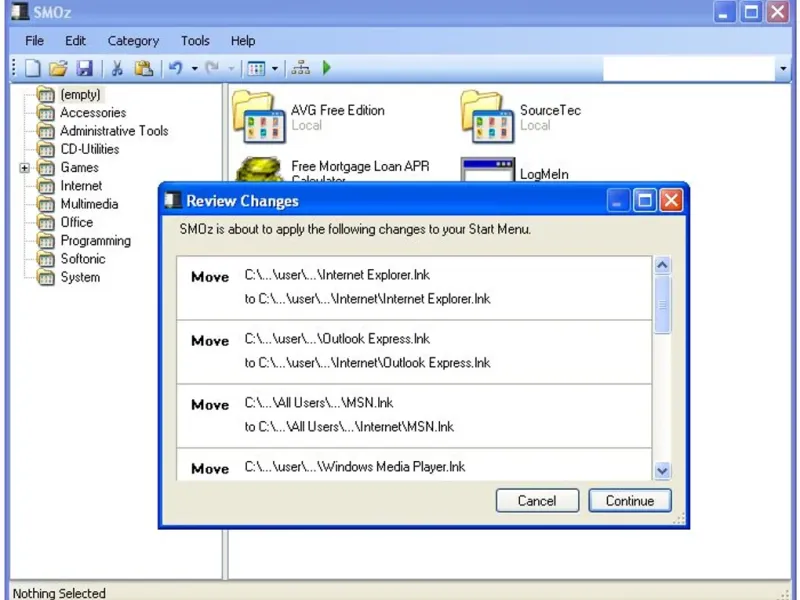Screen dimensions: 800x600
Task: Select the SourceTec folder icon
Action: [487, 117]
